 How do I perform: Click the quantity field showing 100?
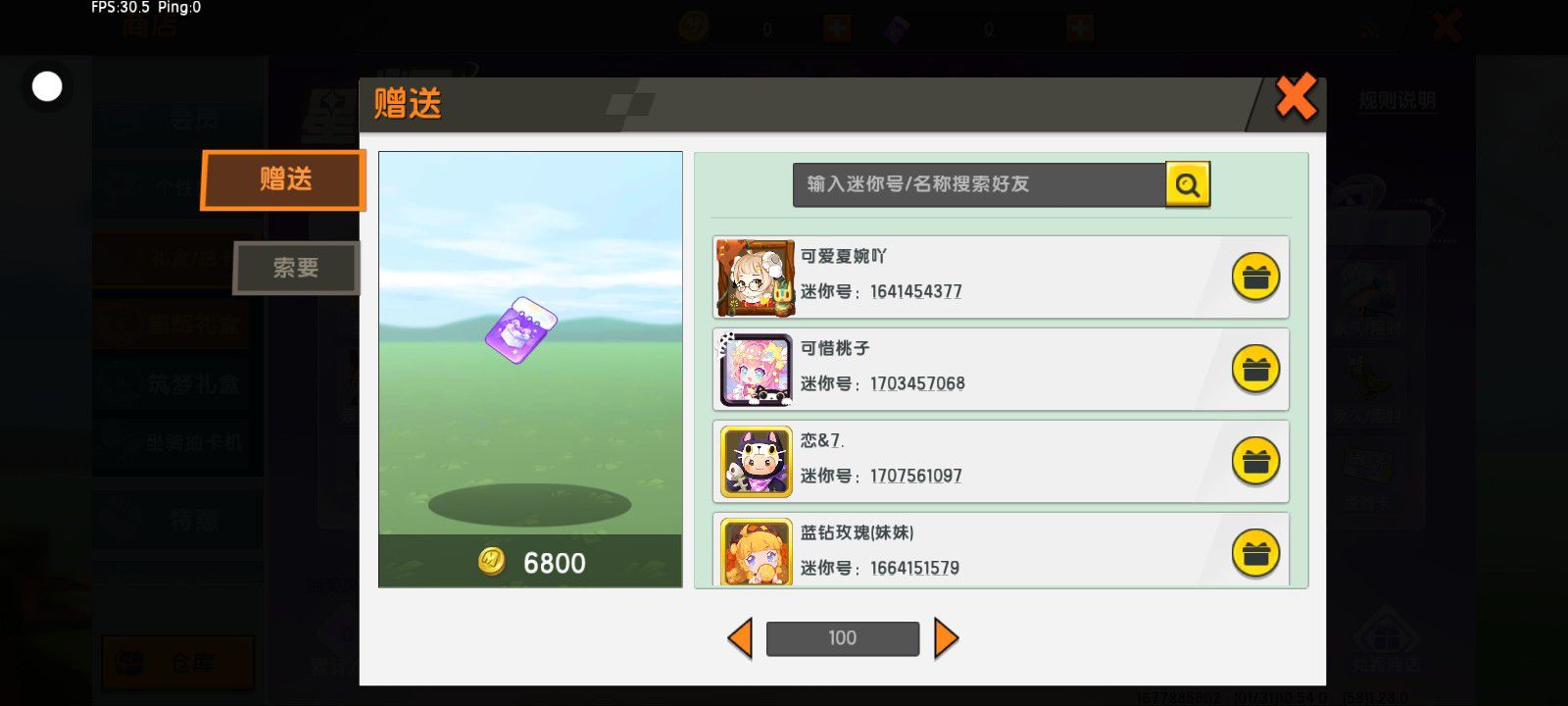[843, 638]
